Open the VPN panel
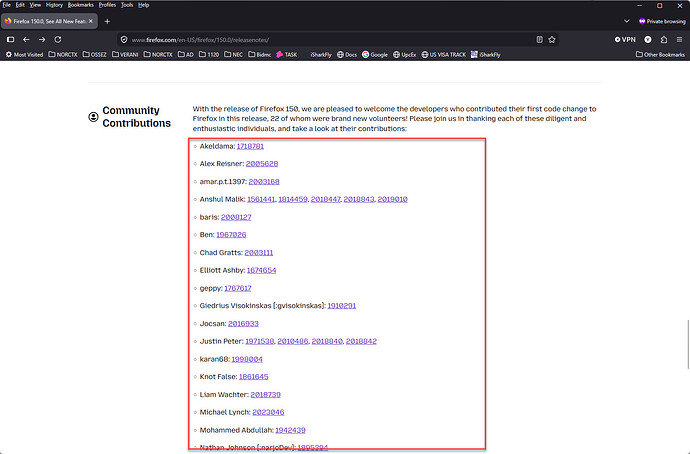 point(625,40)
